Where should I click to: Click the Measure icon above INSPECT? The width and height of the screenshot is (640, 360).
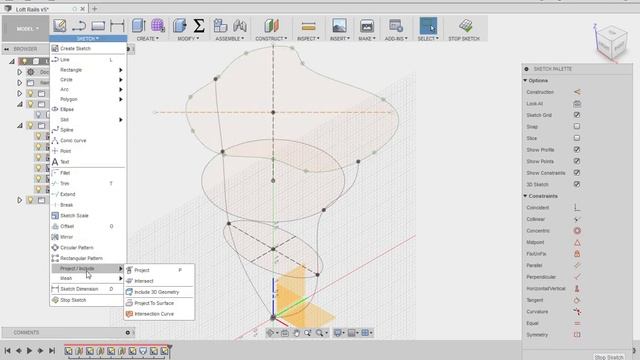tap(309, 27)
